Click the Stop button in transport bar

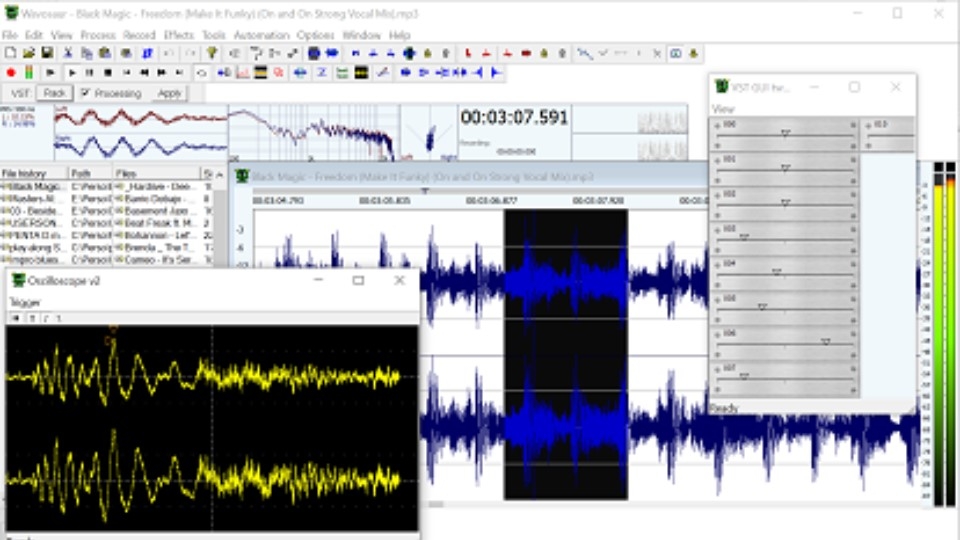(x=108, y=73)
